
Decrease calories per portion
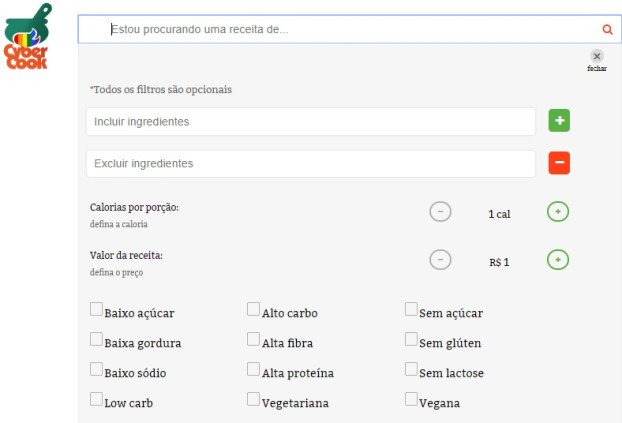(x=440, y=212)
